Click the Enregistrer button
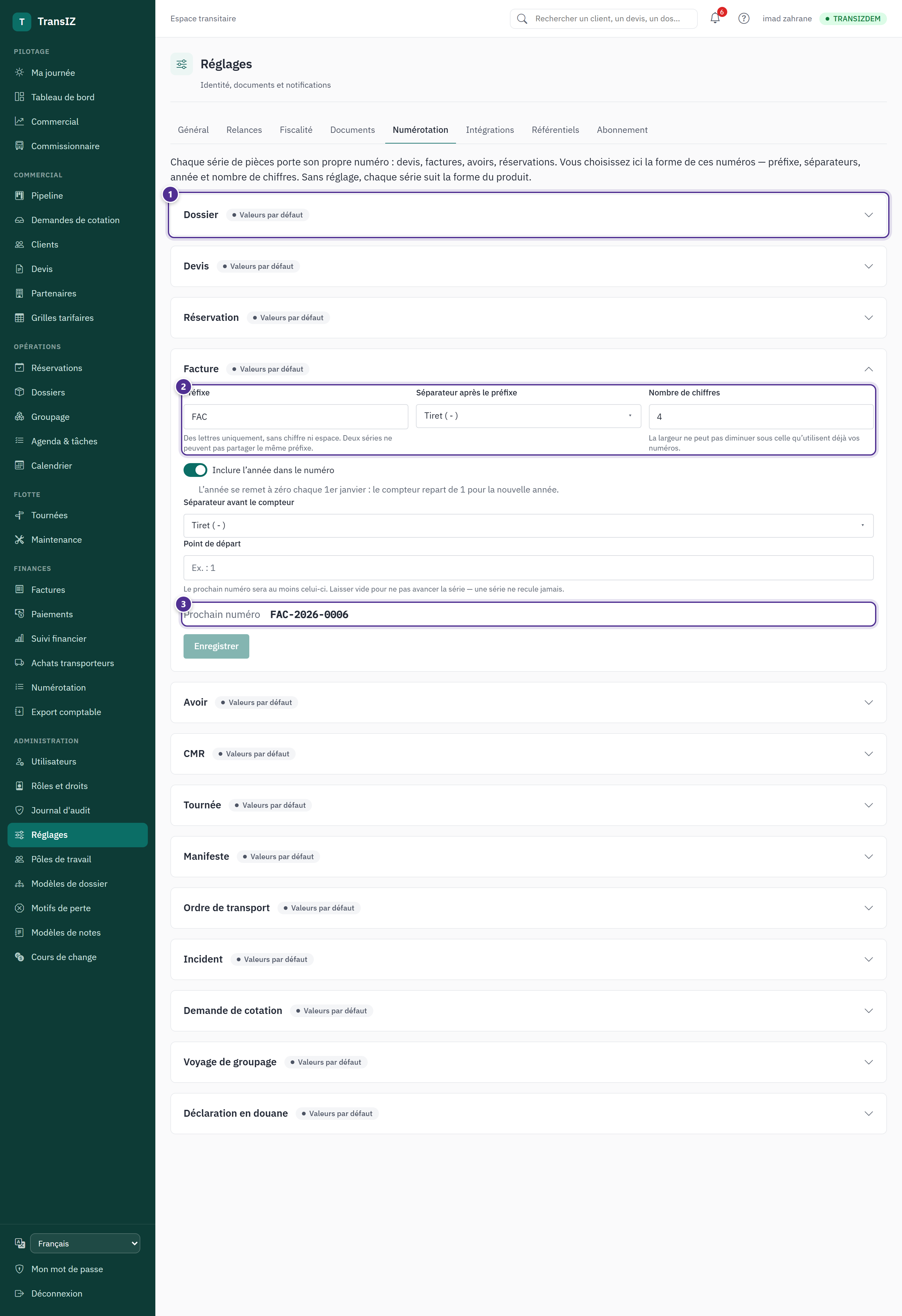Viewport: 902px width, 1316px height. [x=216, y=646]
